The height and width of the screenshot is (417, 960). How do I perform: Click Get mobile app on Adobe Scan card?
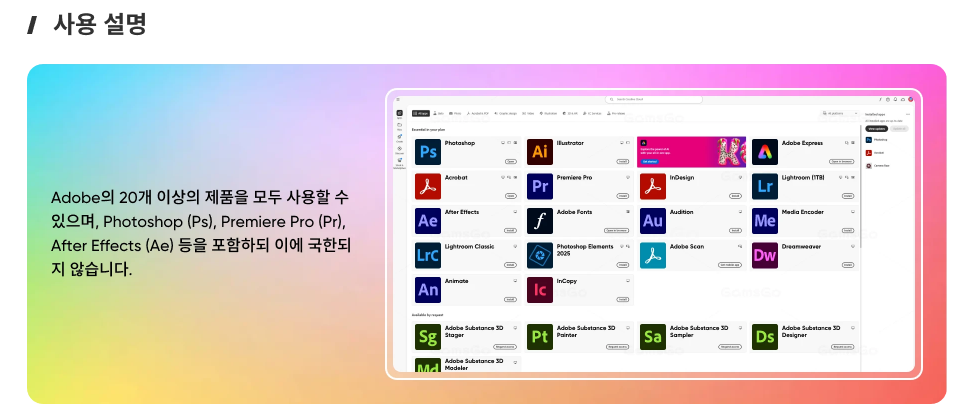tap(729, 265)
